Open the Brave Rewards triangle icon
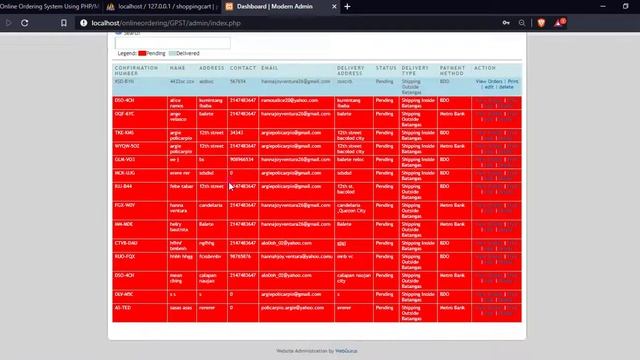Viewport: 640px width, 360px height. pyautogui.click(x=559, y=22)
